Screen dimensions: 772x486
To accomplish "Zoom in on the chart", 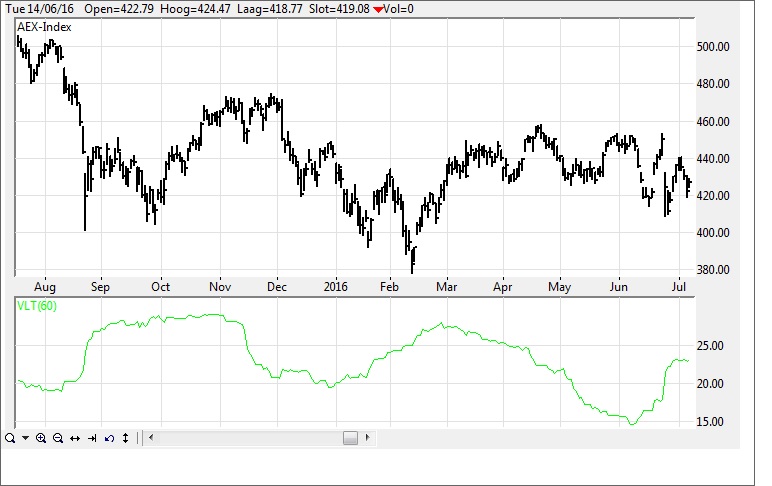I will 41,438.
